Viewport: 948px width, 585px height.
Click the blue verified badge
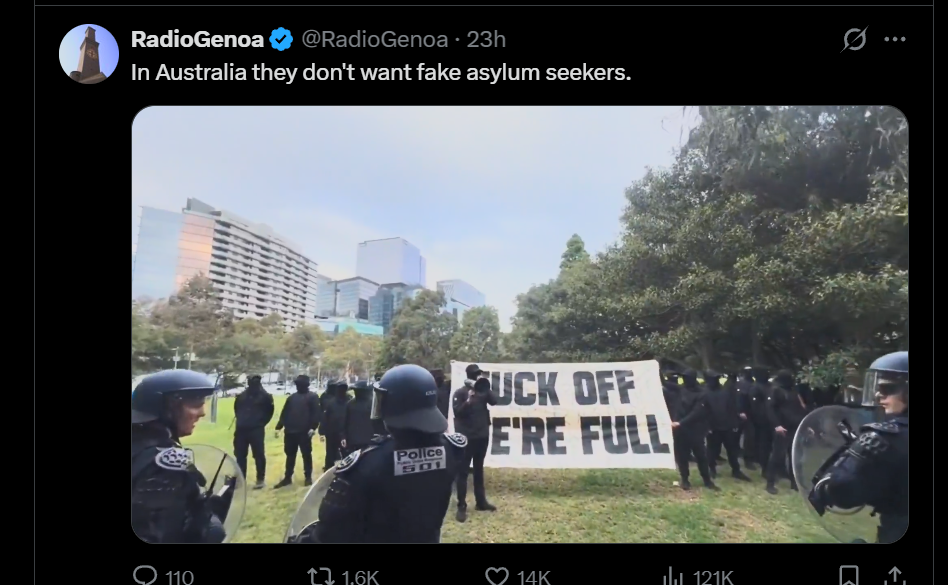(281, 39)
